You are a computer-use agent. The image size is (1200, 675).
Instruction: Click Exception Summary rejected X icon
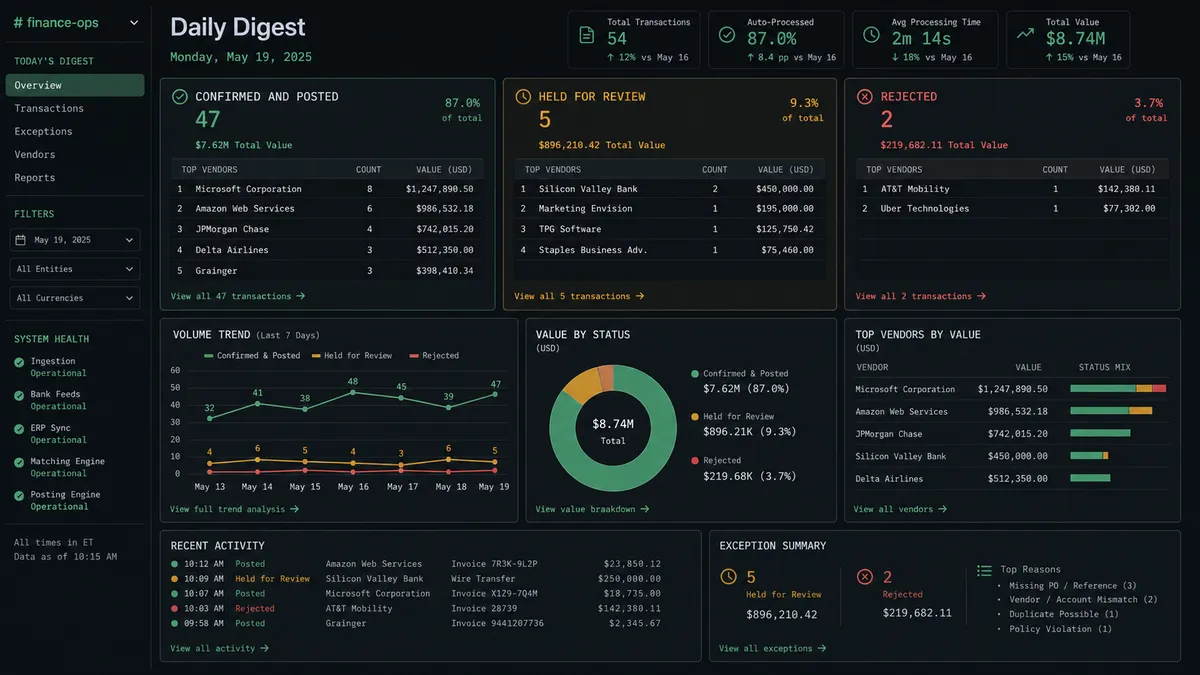pos(865,577)
